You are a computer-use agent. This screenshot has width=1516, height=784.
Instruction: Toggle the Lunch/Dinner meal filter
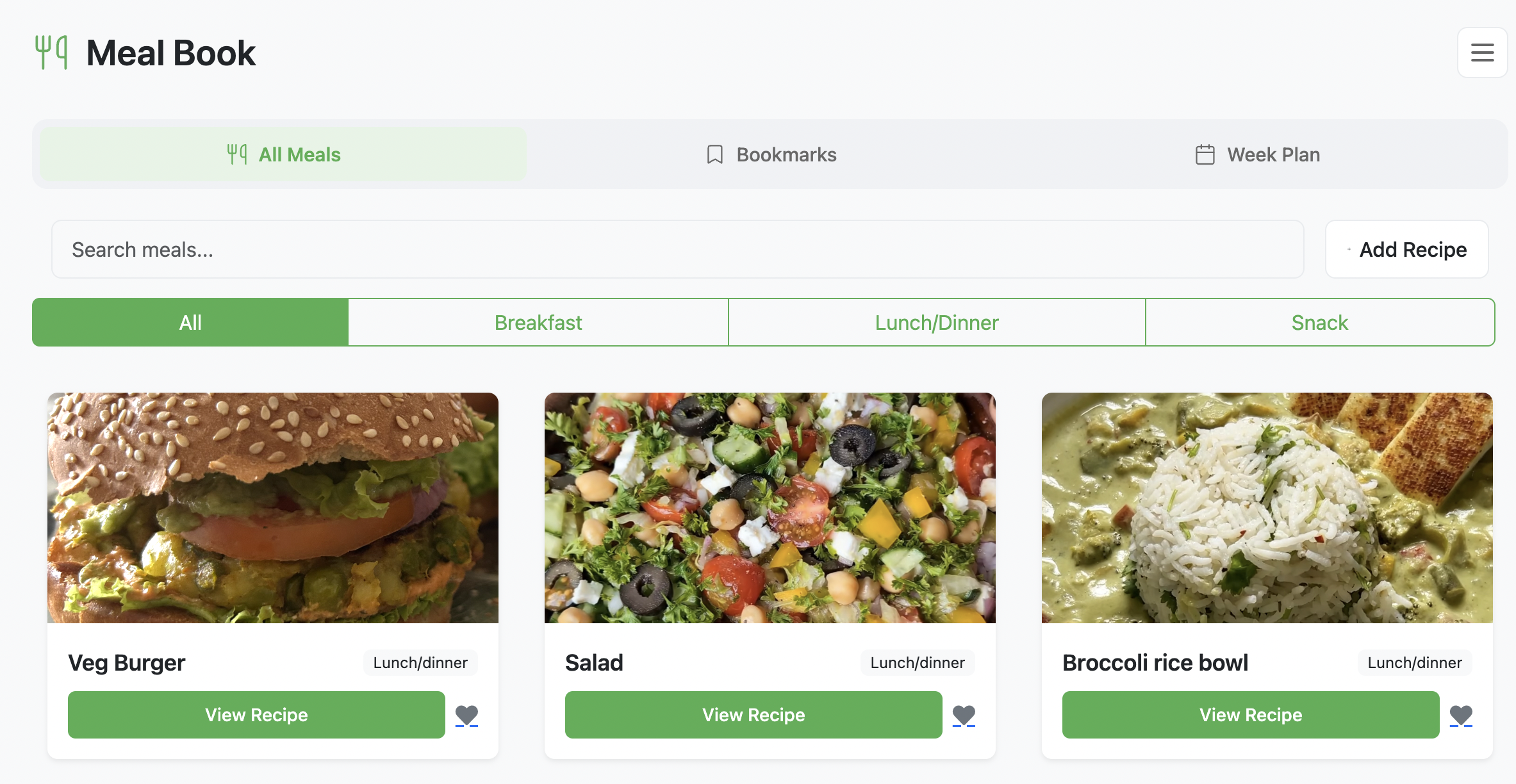pos(937,322)
